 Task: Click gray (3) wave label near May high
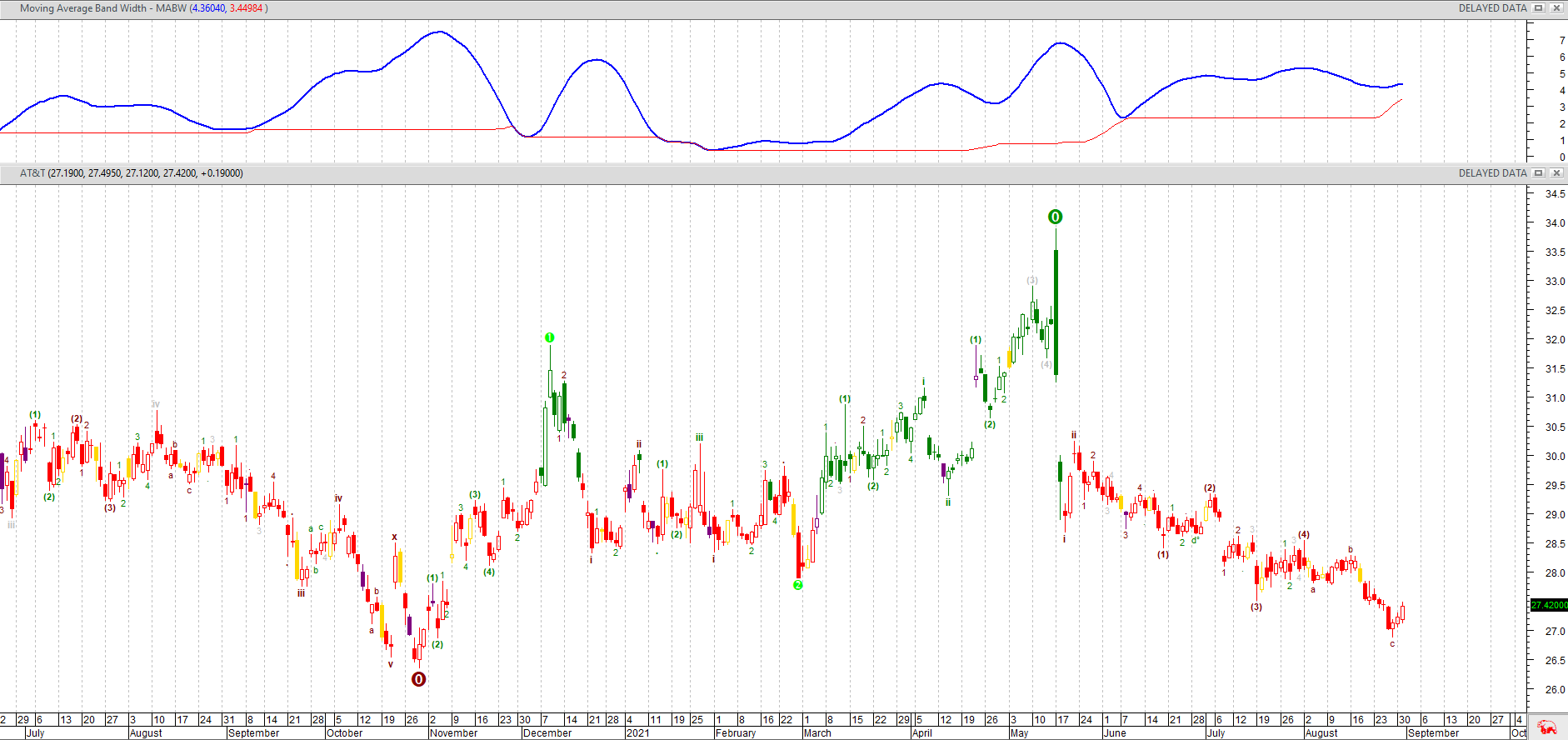click(x=1032, y=281)
